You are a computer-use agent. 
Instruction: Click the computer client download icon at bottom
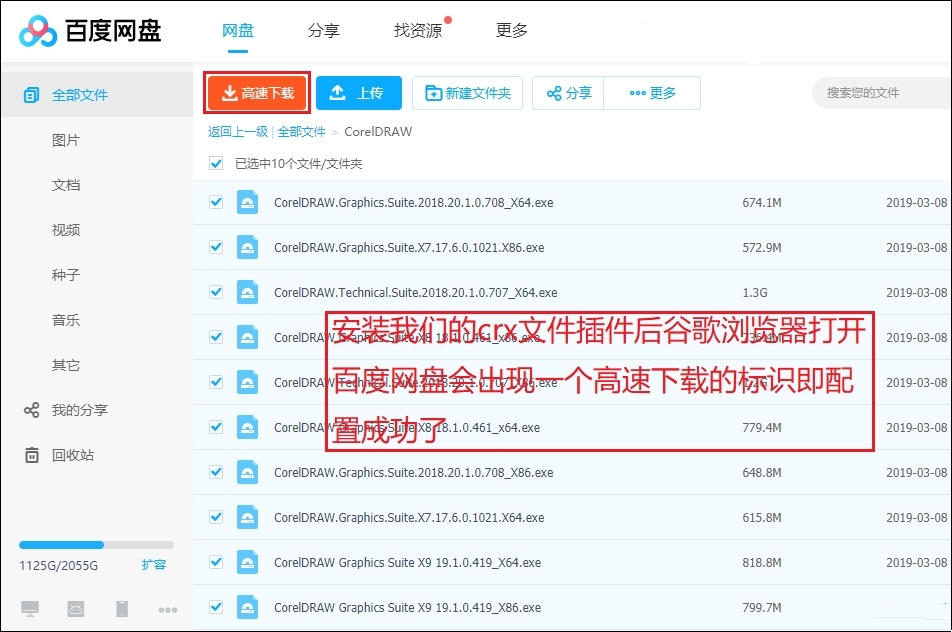(x=30, y=607)
